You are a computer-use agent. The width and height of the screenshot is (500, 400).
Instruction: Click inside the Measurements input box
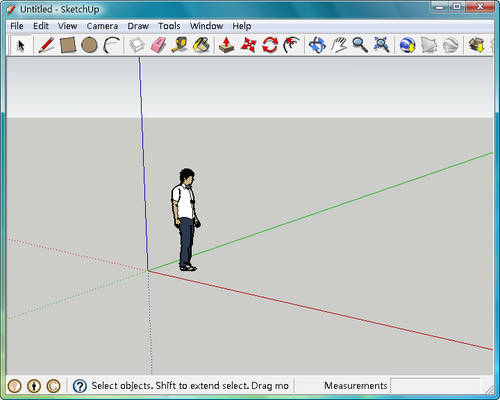435,386
